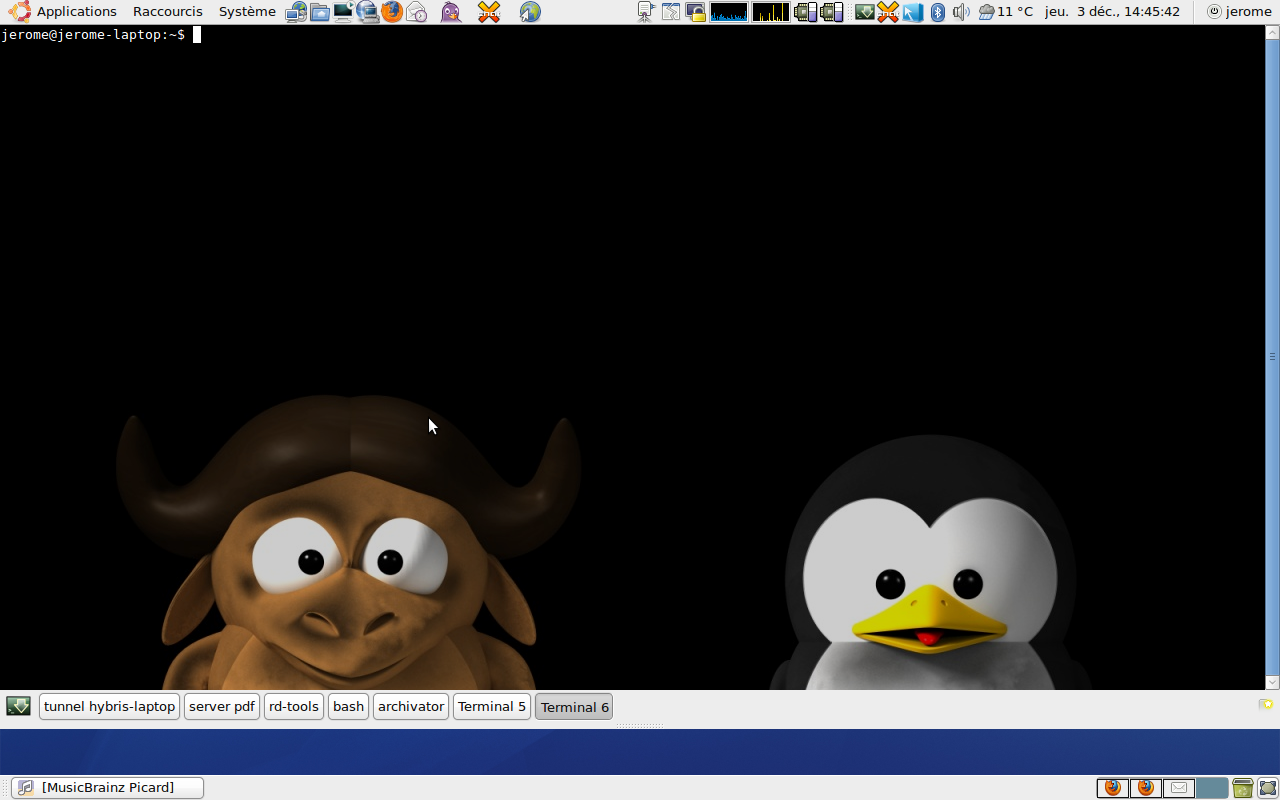Restore the MusicBrainz Picard window
This screenshot has height=800, width=1280.
[x=107, y=788]
